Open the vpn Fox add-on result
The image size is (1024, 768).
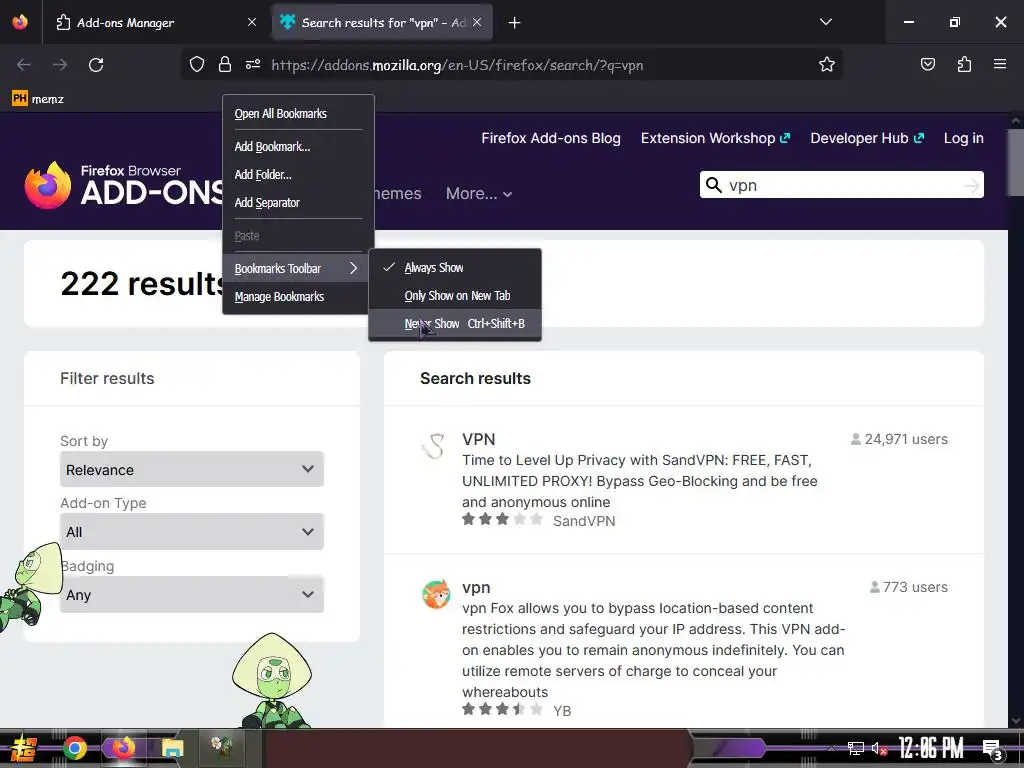(476, 587)
